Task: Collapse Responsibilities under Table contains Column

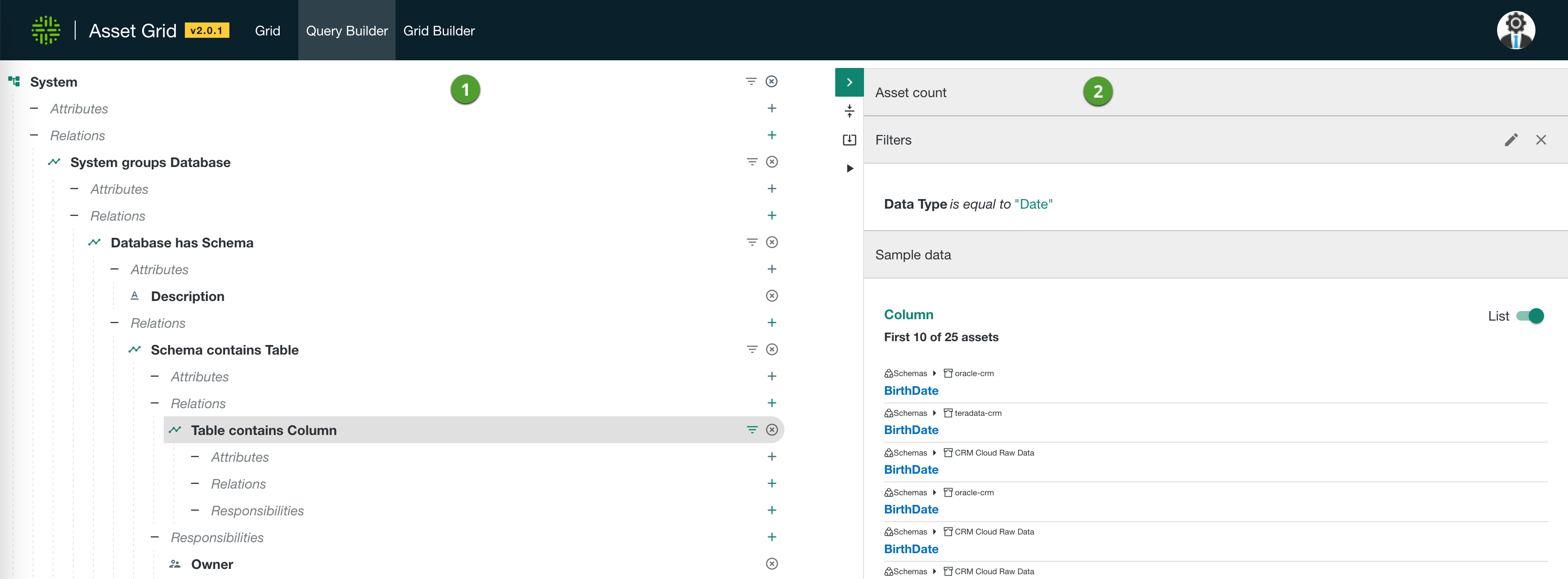Action: click(195, 510)
